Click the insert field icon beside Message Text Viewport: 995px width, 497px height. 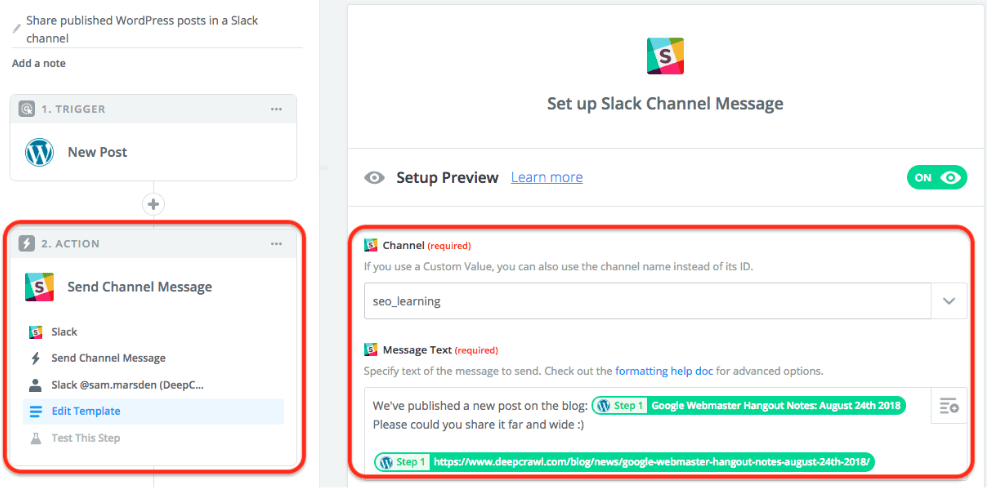click(x=949, y=406)
